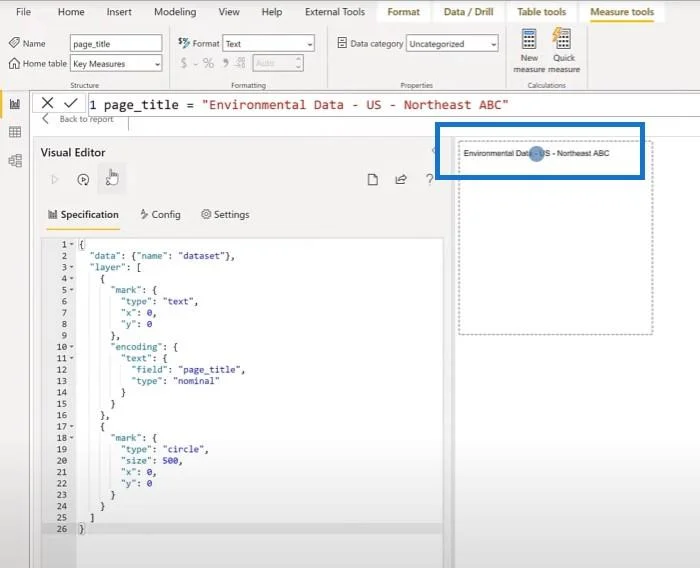Click code line 12 "page_title" field
This screenshot has height=568, width=700.
click(x=210, y=370)
